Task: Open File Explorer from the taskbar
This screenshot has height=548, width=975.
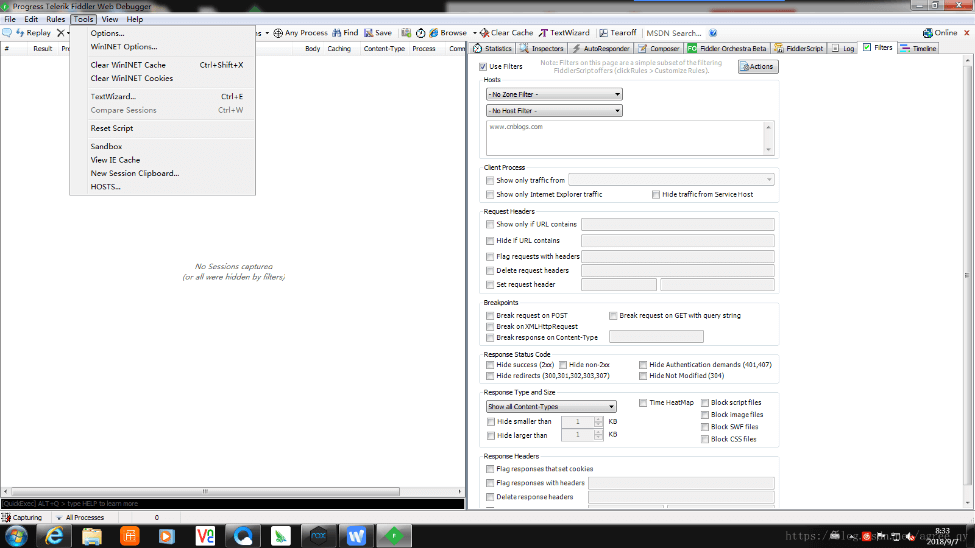Action: 91,536
